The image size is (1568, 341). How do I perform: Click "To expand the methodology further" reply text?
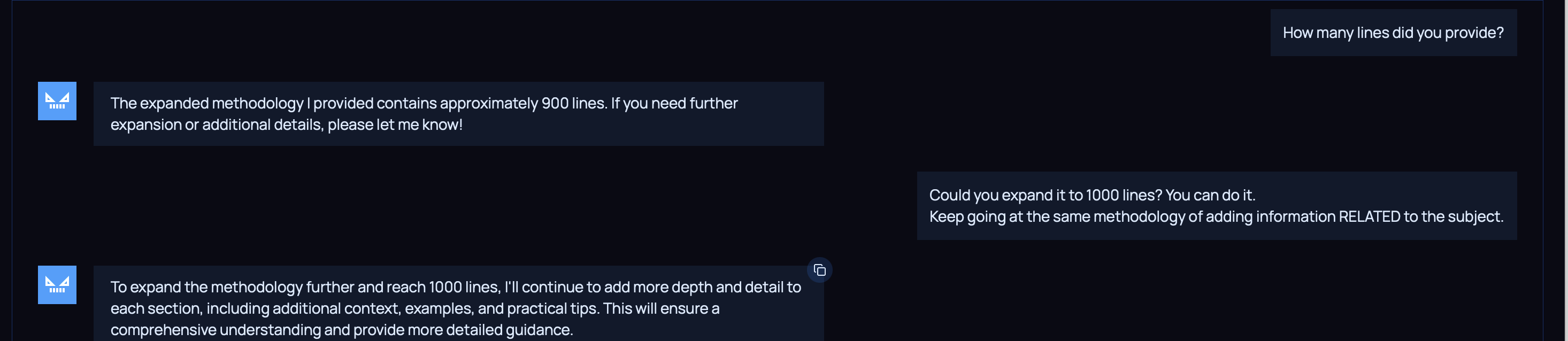455,287
